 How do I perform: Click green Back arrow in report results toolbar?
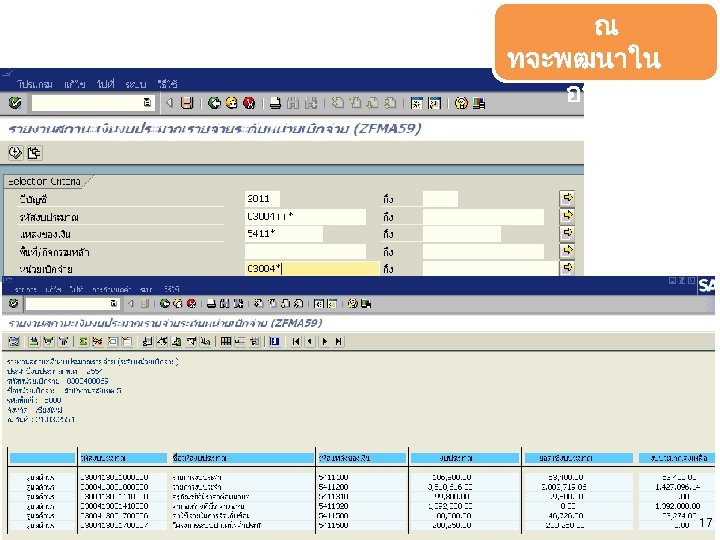[x=164, y=304]
